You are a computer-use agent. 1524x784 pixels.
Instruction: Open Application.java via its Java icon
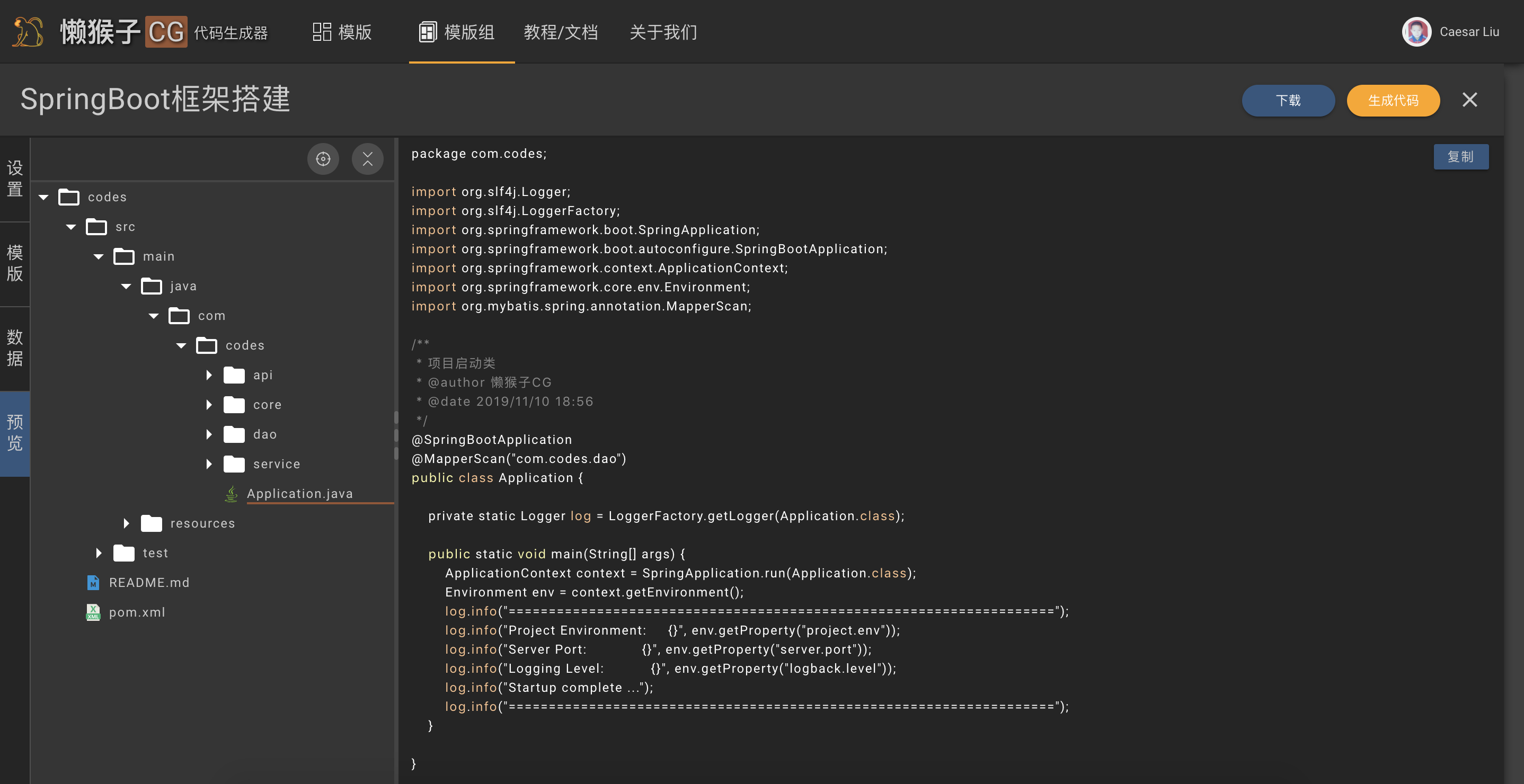(231, 493)
